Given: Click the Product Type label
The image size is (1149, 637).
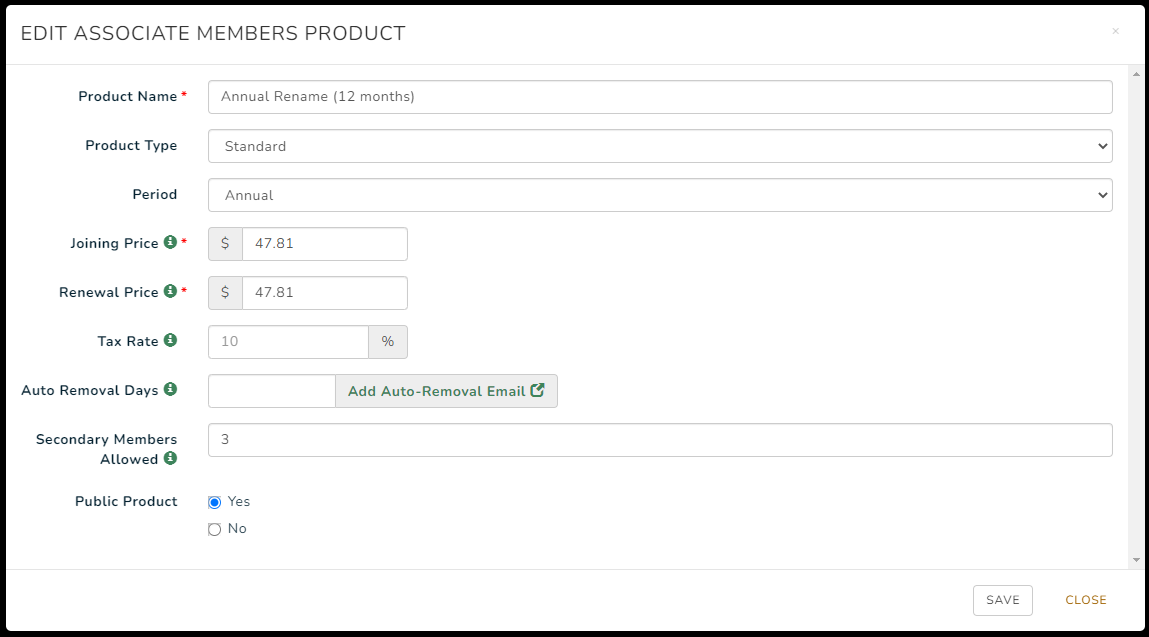Looking at the screenshot, I should click(x=131, y=145).
